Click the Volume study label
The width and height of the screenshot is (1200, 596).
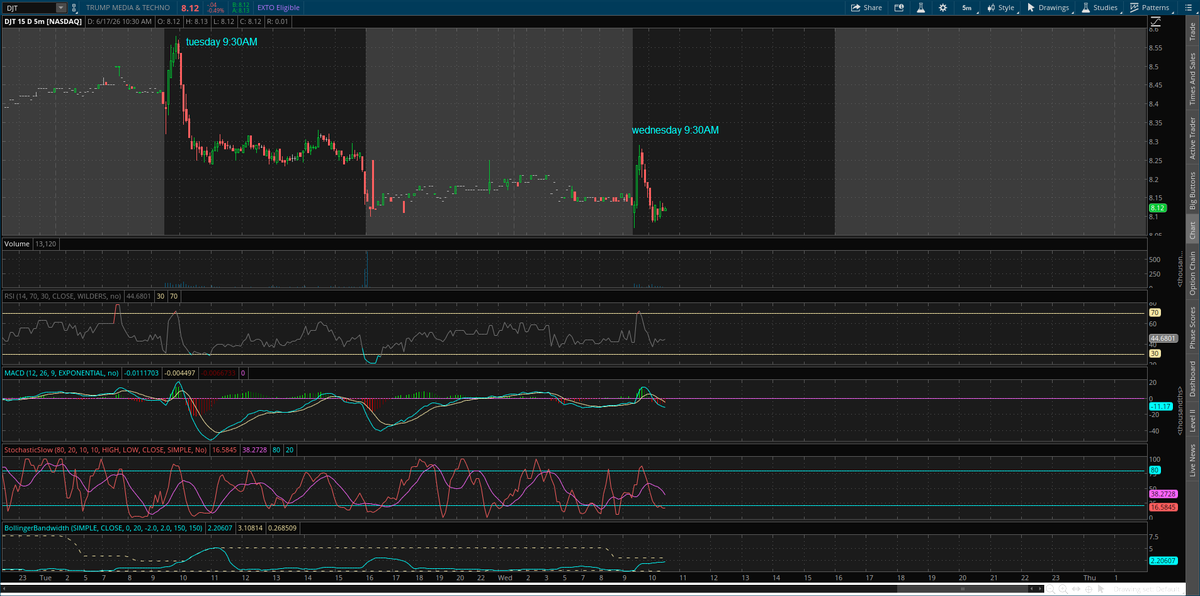[x=17, y=244]
